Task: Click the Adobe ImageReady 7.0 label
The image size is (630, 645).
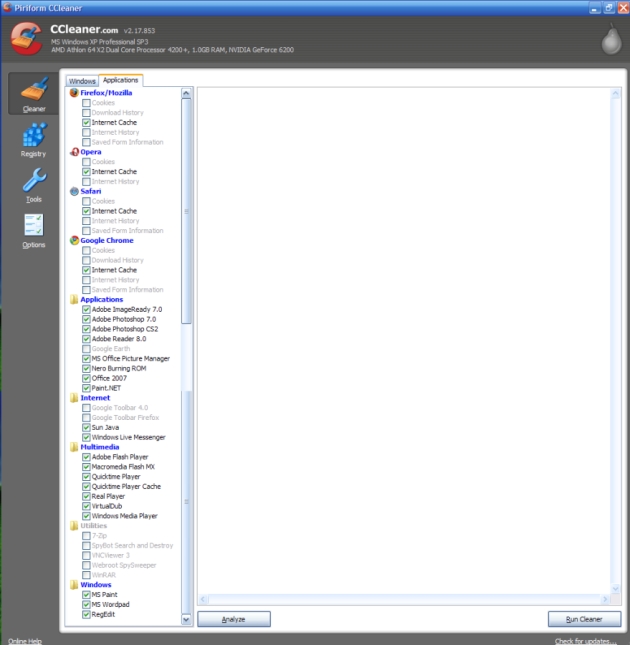Action: pos(127,309)
